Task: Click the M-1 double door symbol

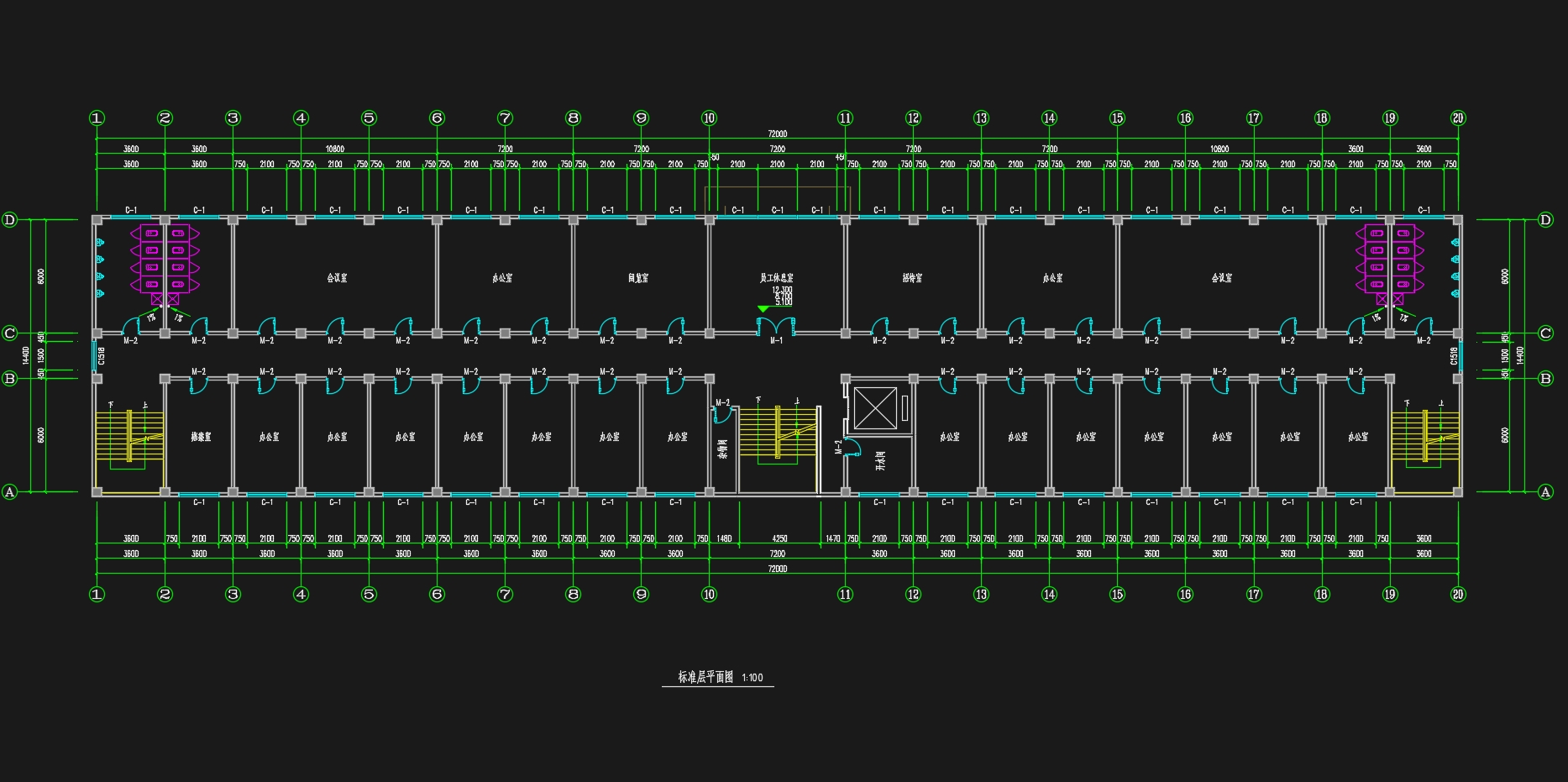Action: pyautogui.click(x=776, y=325)
